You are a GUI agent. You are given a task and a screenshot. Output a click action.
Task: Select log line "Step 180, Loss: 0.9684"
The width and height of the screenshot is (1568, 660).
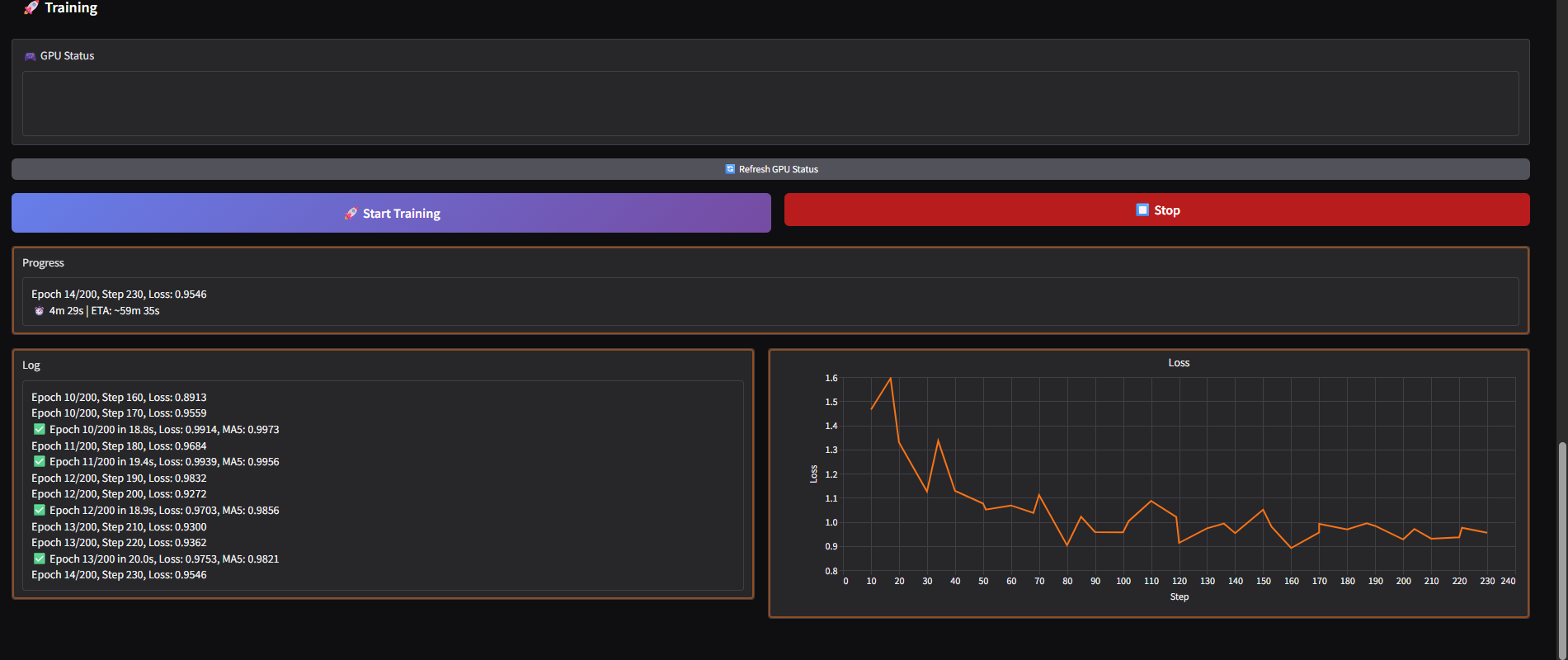[x=119, y=445]
